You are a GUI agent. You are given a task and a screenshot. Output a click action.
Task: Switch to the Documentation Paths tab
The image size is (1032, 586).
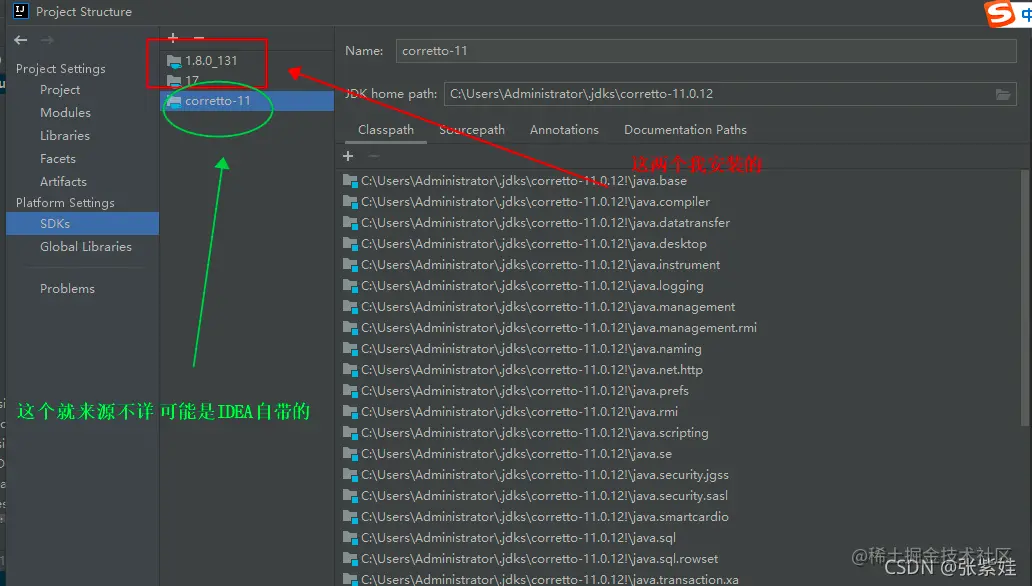[x=685, y=130]
